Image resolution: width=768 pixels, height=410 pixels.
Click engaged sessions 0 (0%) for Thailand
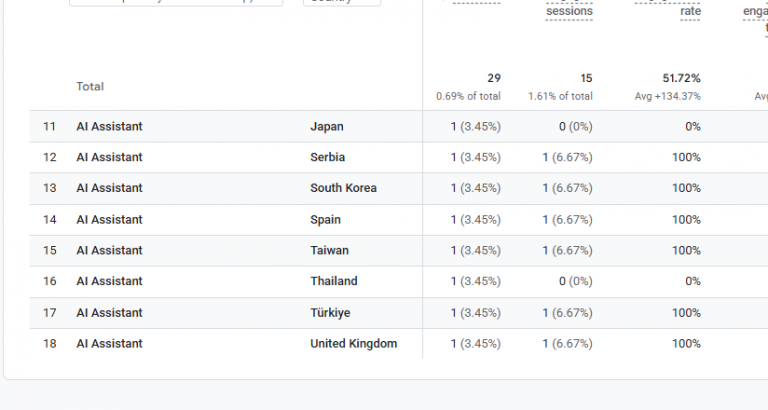click(x=576, y=282)
